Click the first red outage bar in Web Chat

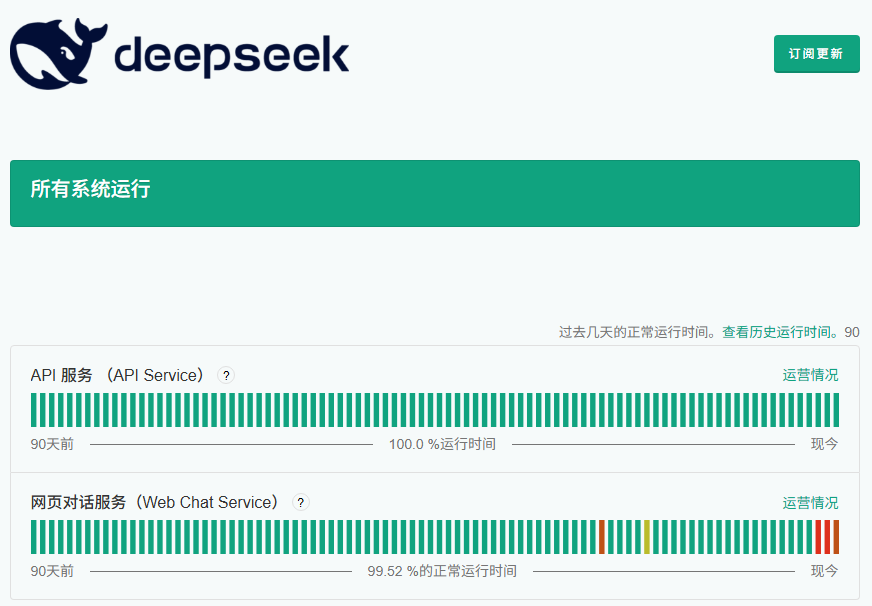pyautogui.click(x=602, y=537)
